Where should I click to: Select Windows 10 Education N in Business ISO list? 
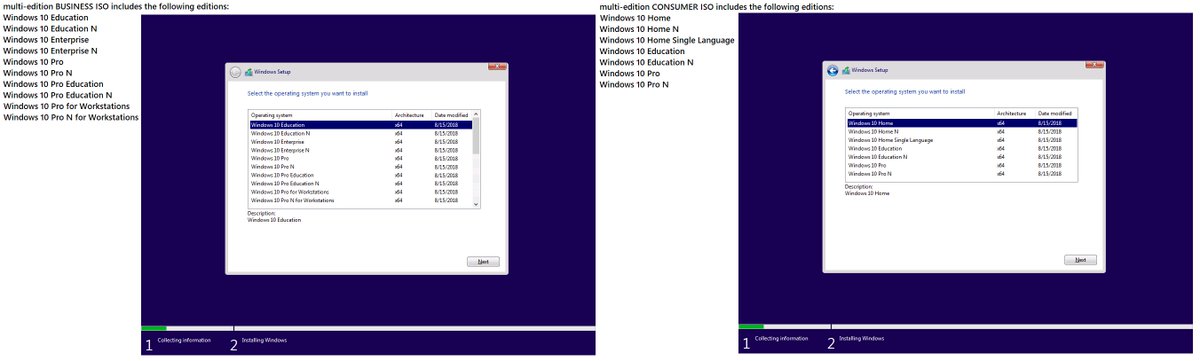tap(360, 133)
